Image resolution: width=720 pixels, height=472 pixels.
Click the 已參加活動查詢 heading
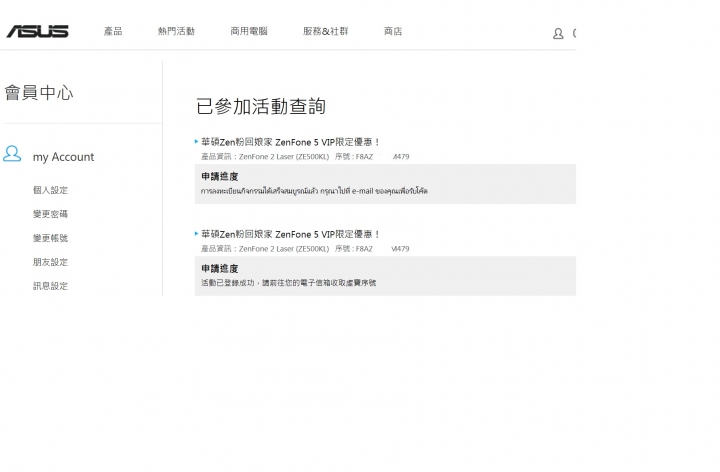pyautogui.click(x=261, y=107)
